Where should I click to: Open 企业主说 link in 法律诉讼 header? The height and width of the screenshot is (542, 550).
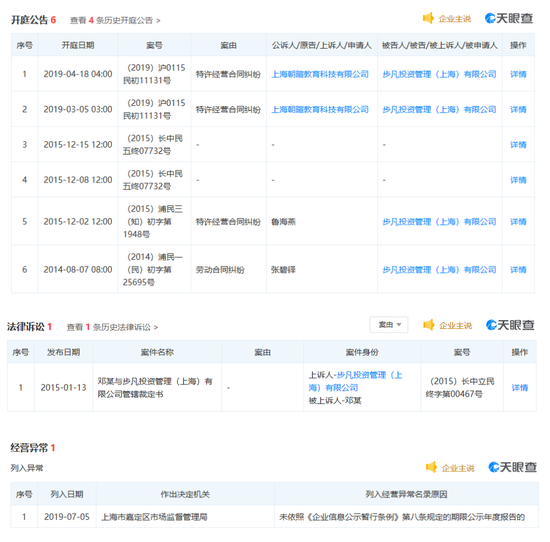click(x=455, y=326)
